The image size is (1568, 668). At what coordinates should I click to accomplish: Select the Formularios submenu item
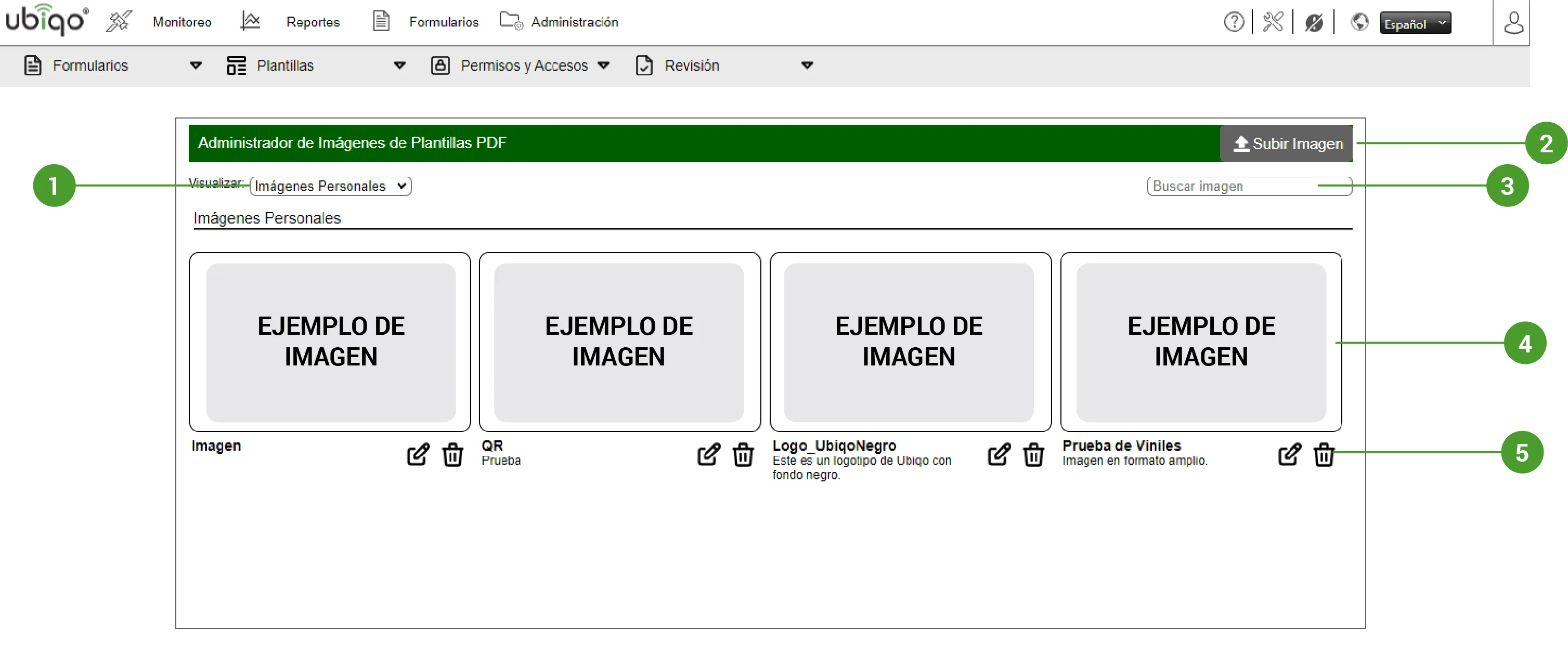pyautogui.click(x=90, y=66)
